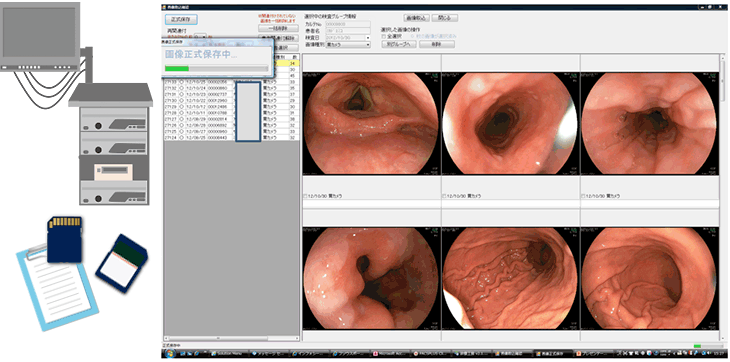
Task: Switch to the FACSPLUS taskbar item
Action: tap(431, 354)
